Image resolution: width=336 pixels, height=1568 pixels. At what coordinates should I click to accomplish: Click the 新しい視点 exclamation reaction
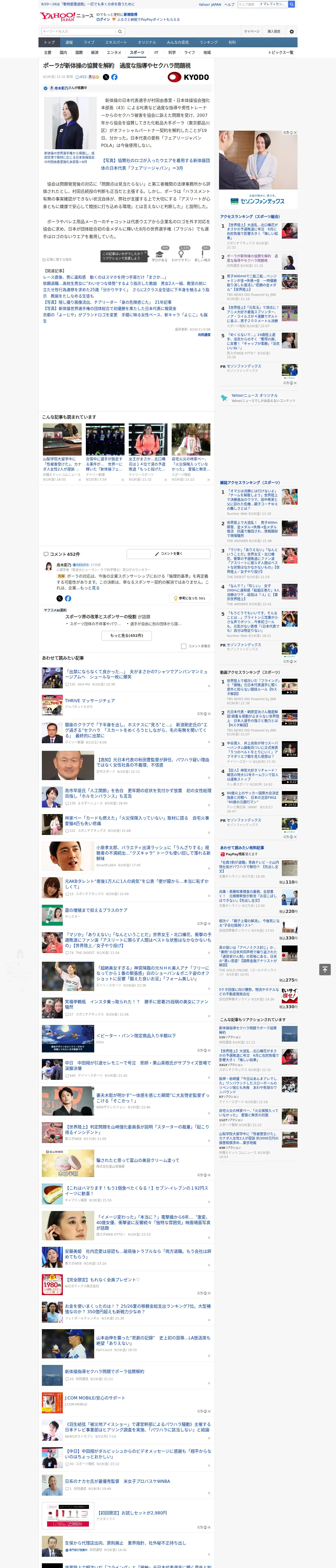[x=203, y=256]
